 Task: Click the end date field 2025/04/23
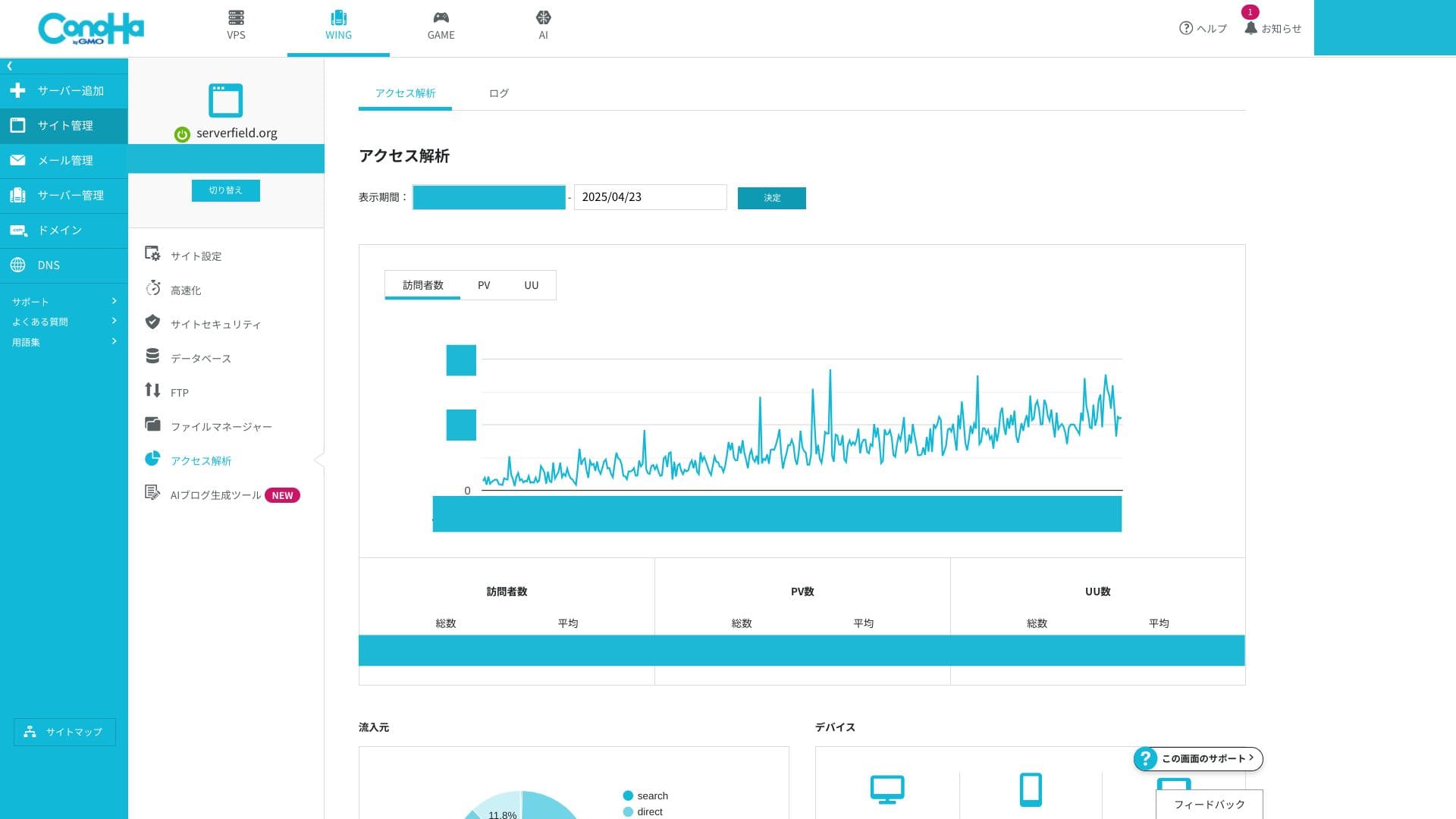click(649, 197)
